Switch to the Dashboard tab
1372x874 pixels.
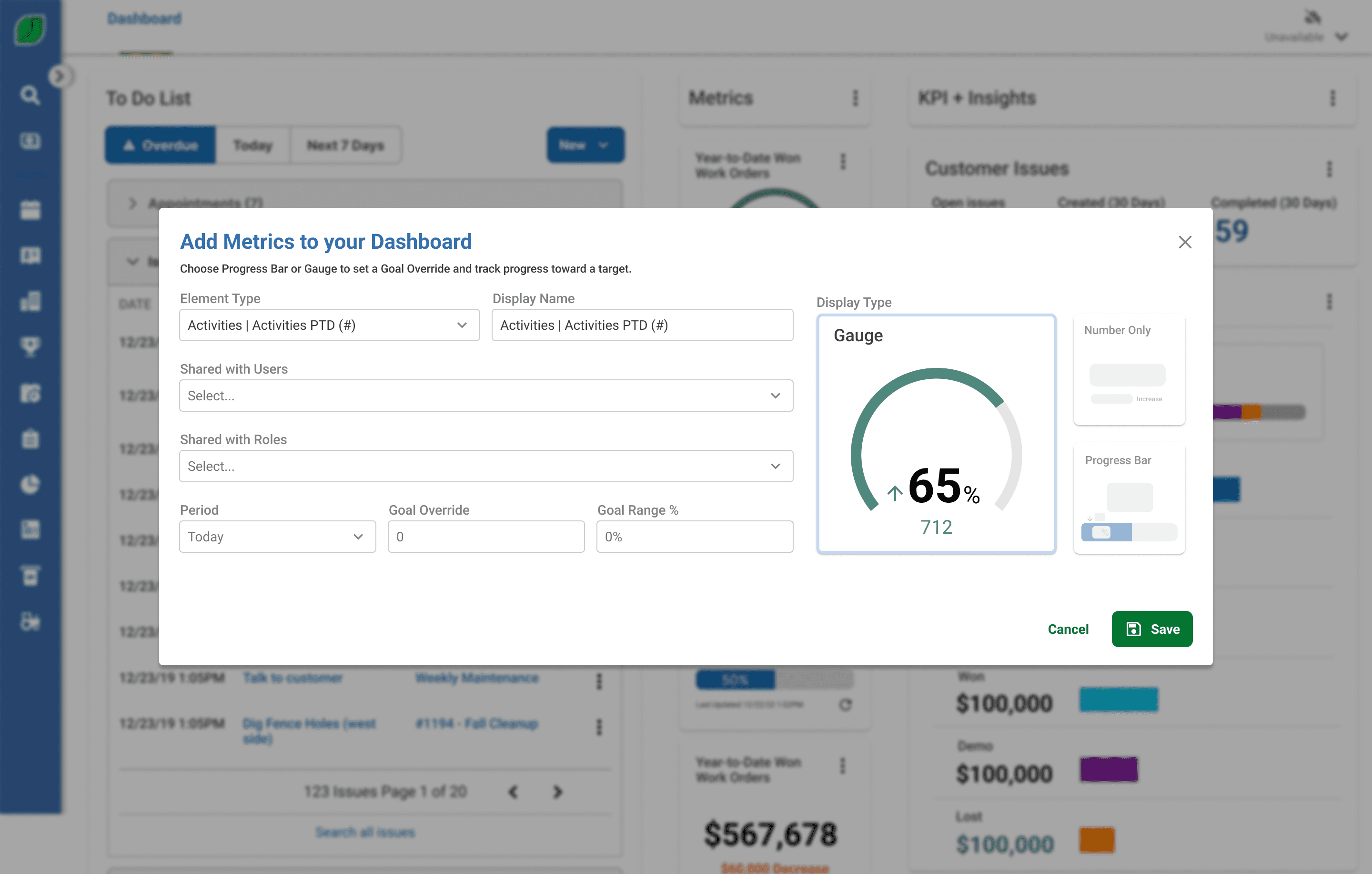(x=145, y=19)
